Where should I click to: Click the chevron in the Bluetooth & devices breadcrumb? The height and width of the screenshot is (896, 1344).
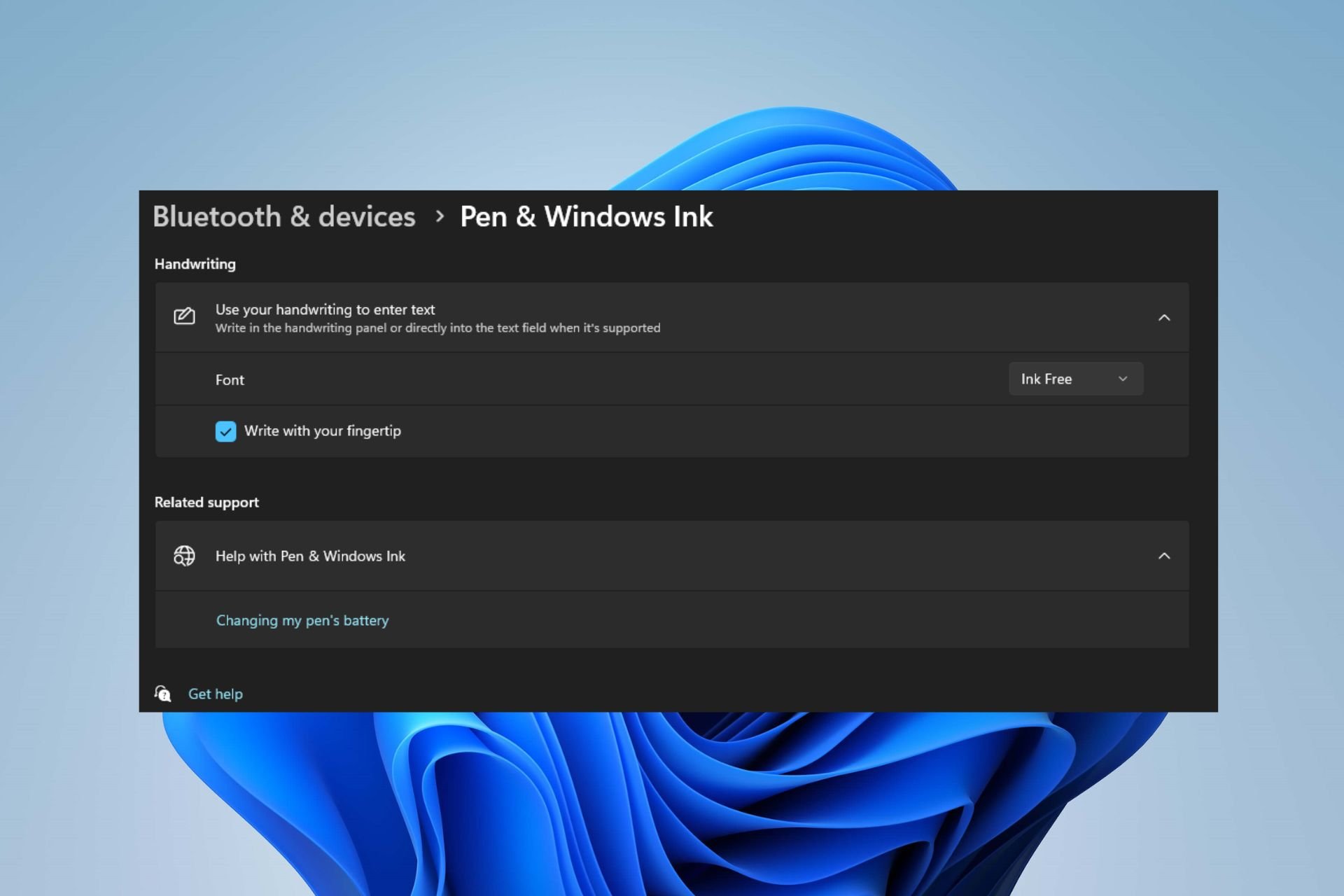441,217
